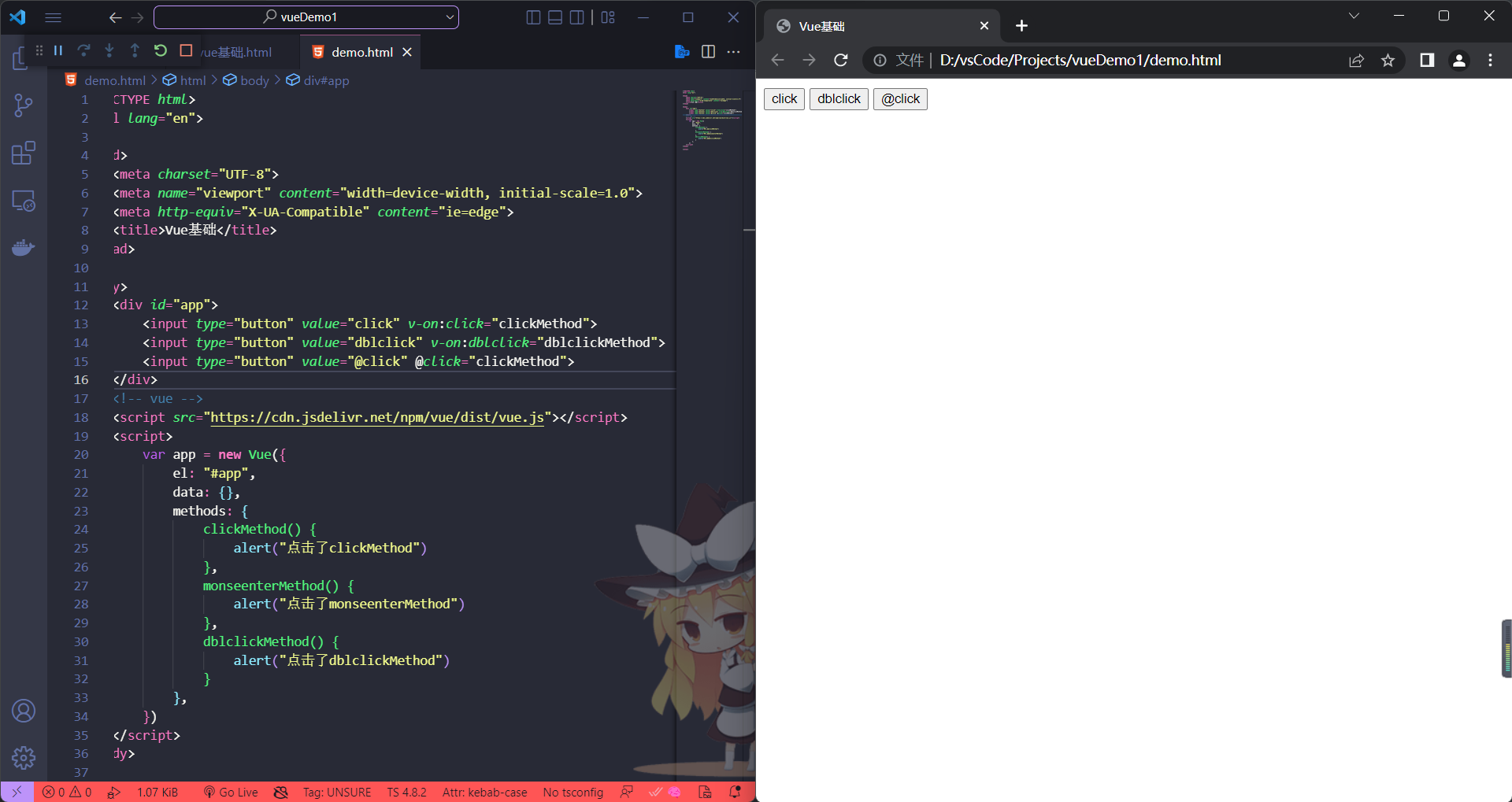
Task: Open remote window indicator in status bar
Action: point(17,792)
